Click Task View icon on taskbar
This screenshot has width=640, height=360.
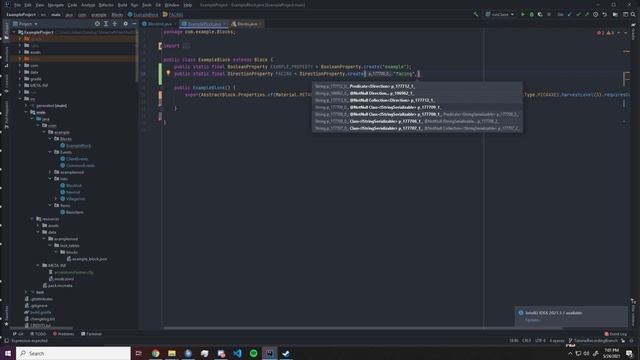139,353
